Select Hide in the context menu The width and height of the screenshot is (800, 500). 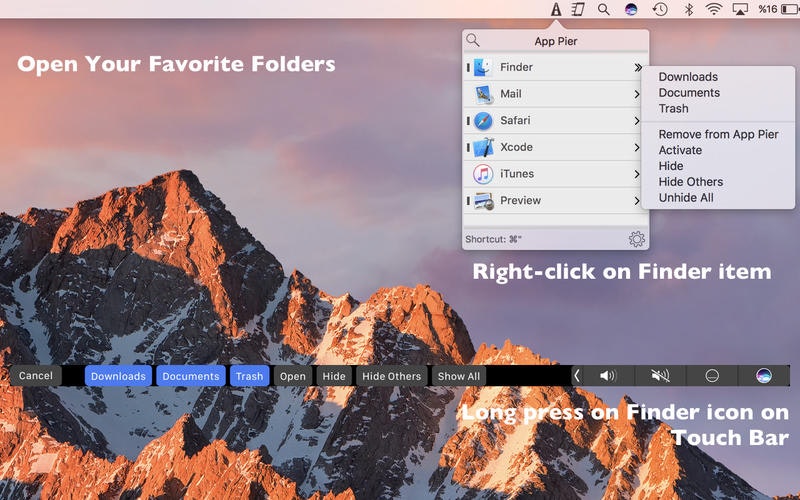[670, 166]
